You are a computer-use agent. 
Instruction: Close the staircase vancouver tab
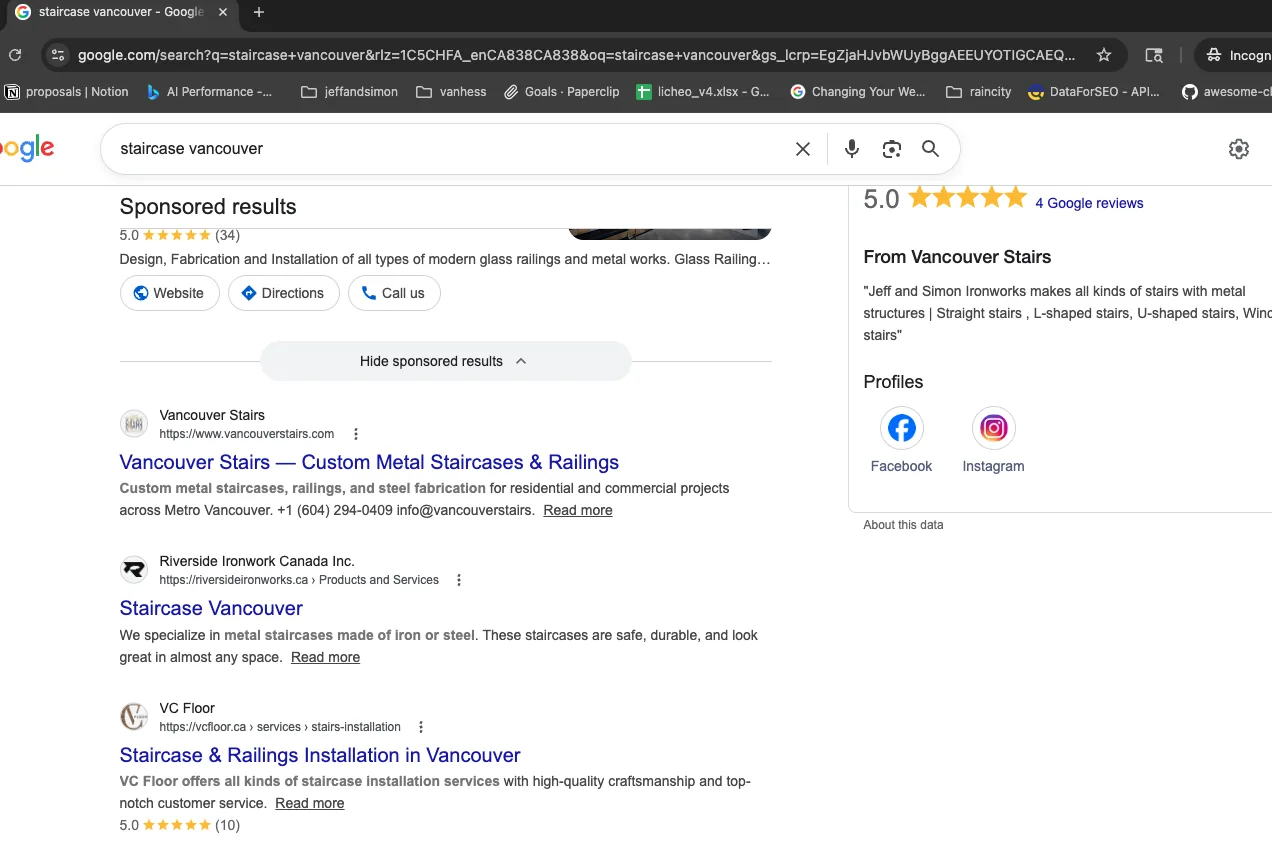(x=223, y=12)
